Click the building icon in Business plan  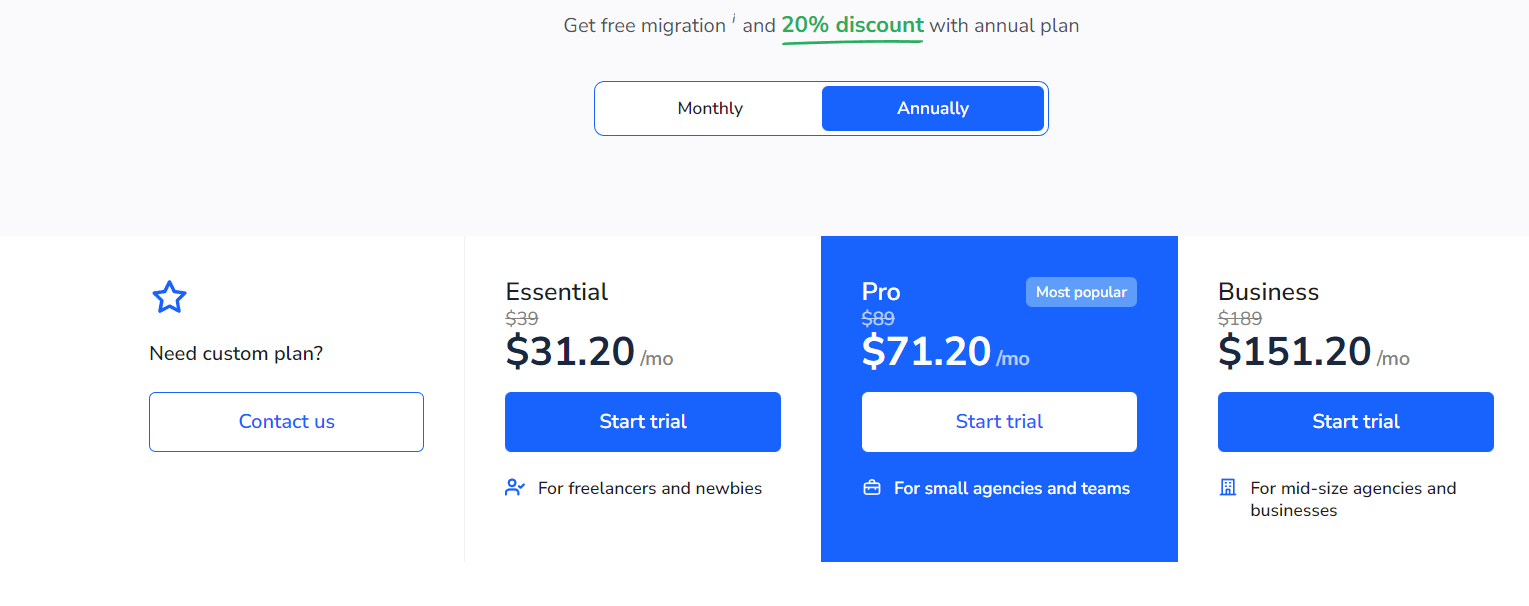pyautogui.click(x=1228, y=488)
